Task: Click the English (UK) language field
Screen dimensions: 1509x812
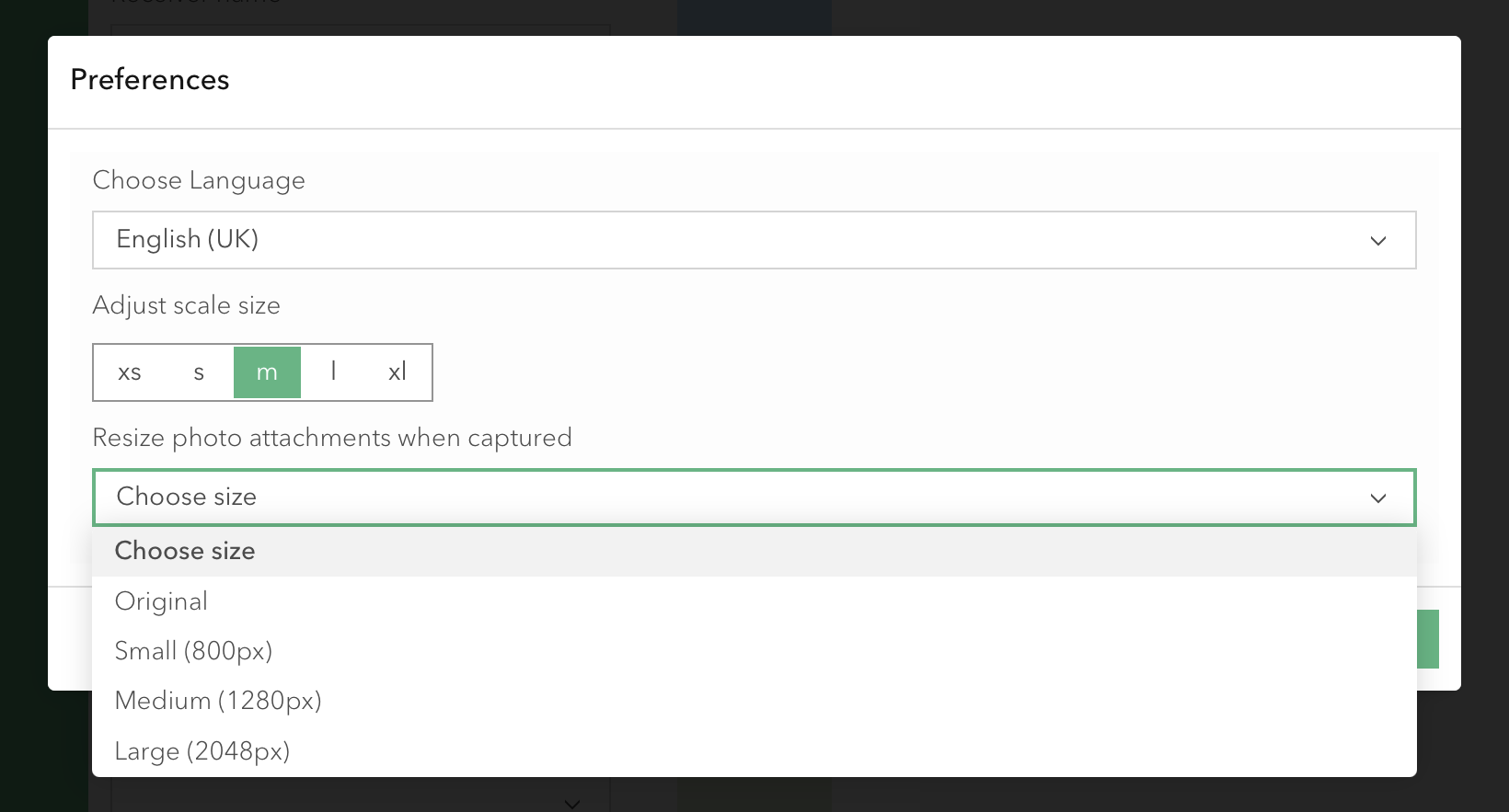Action: [368, 240]
